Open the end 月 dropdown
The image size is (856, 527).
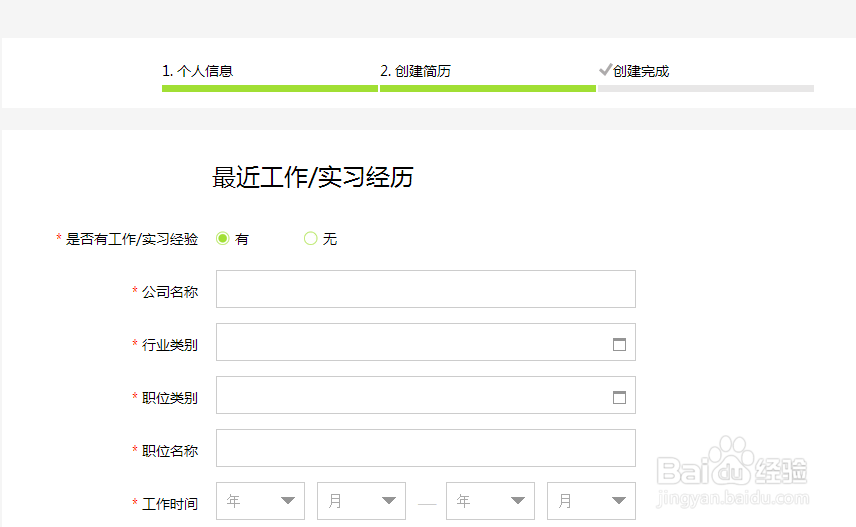click(x=591, y=501)
